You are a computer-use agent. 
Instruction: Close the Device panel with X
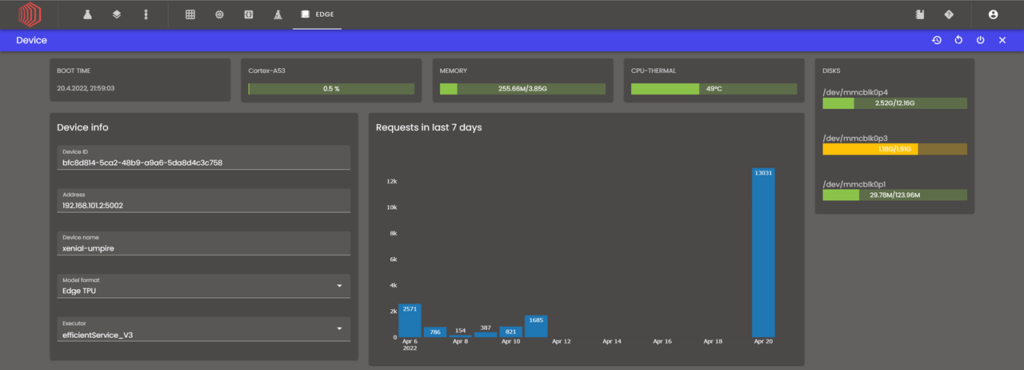(1002, 40)
